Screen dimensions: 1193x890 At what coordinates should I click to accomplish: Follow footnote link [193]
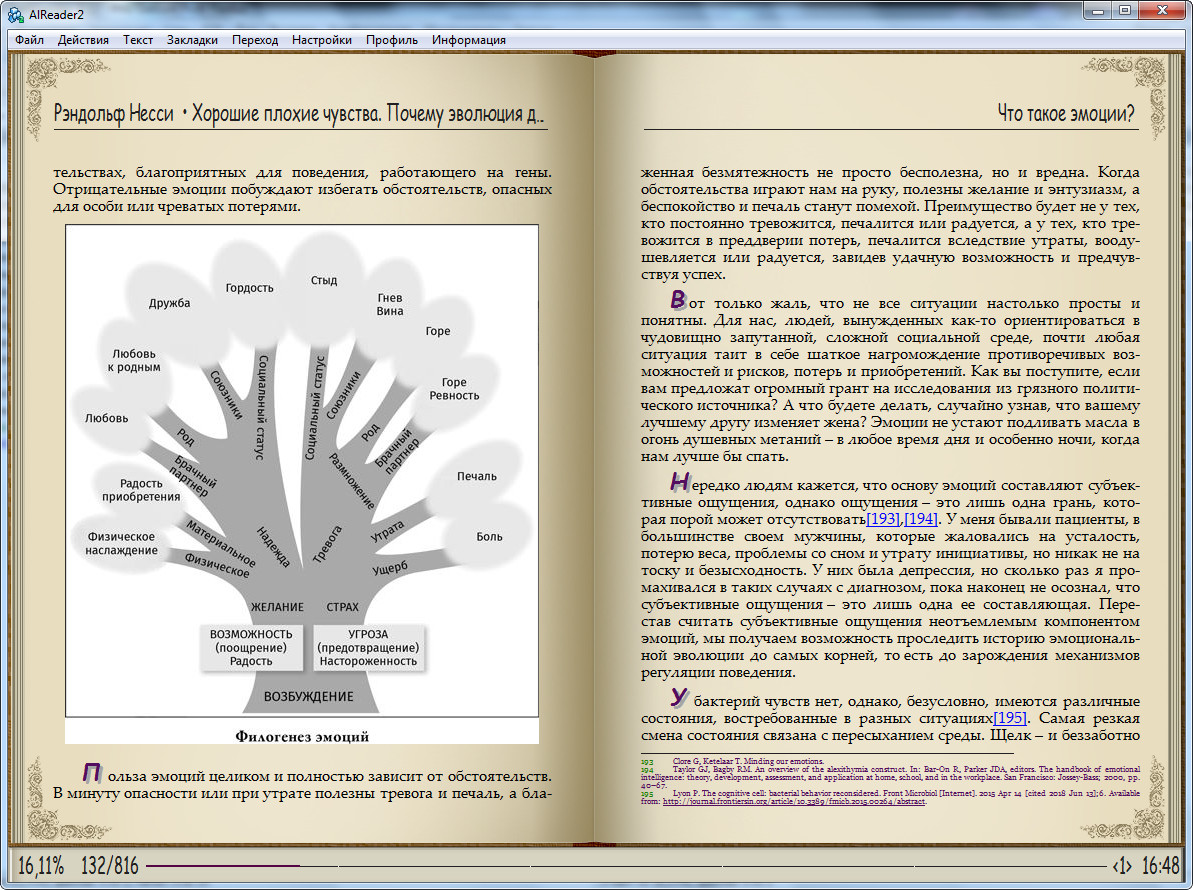click(883, 520)
